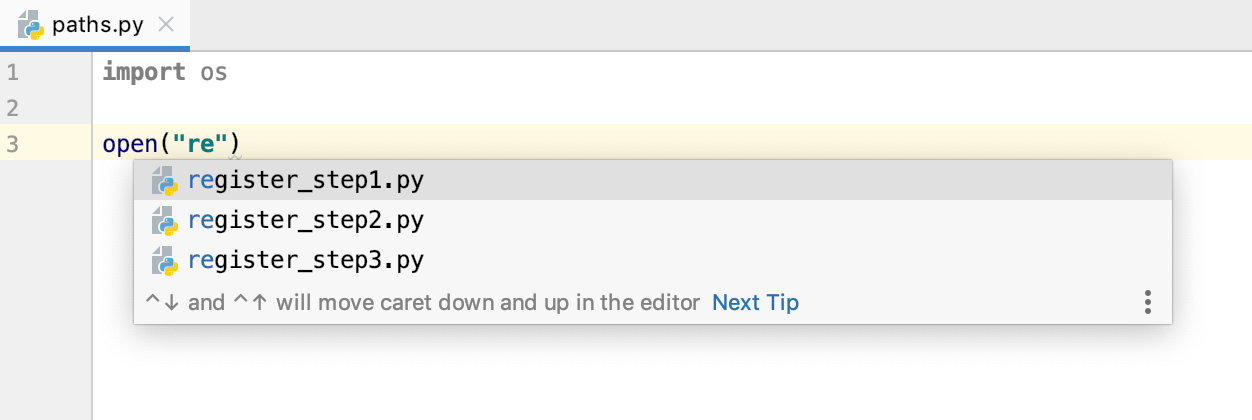Click line number 3 in the gutter
The width and height of the screenshot is (1252, 420).
(x=12, y=144)
